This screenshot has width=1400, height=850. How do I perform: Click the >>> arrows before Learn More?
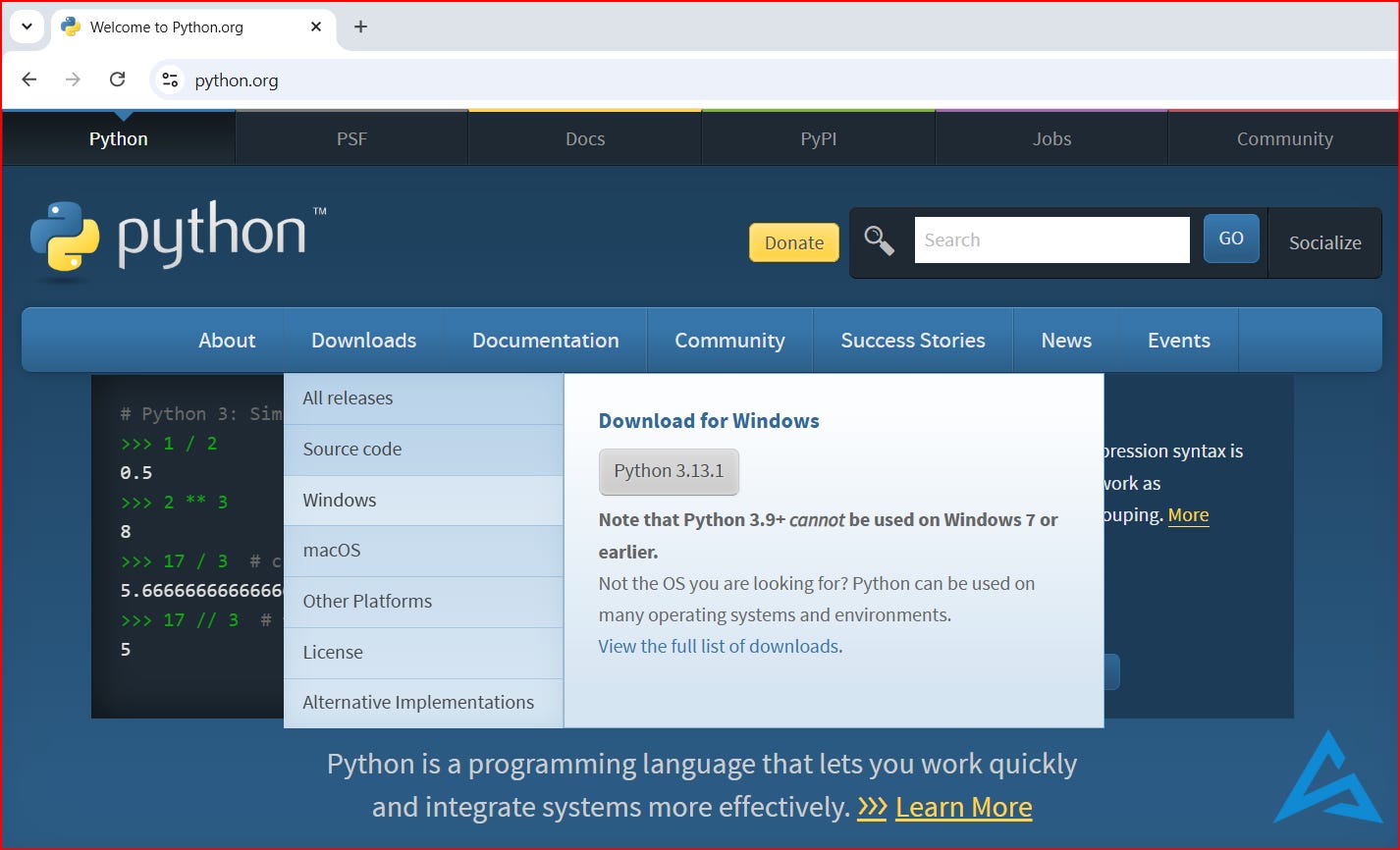(x=872, y=807)
